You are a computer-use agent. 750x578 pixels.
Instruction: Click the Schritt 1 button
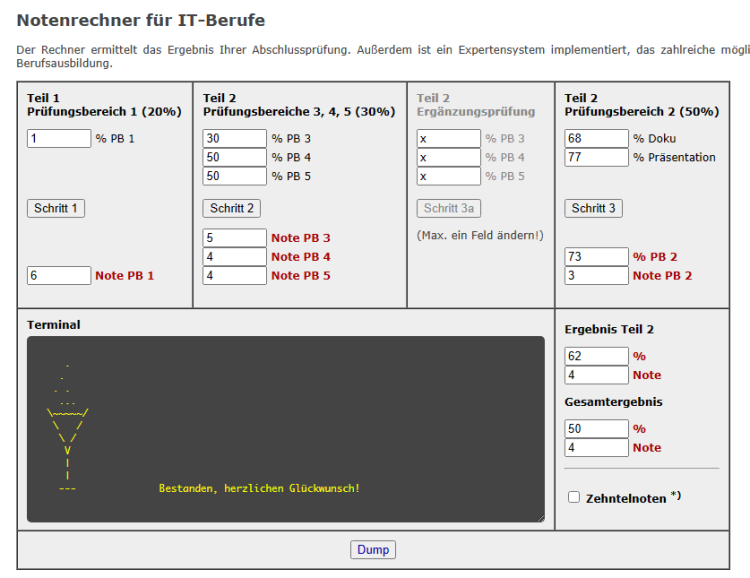pos(56,208)
